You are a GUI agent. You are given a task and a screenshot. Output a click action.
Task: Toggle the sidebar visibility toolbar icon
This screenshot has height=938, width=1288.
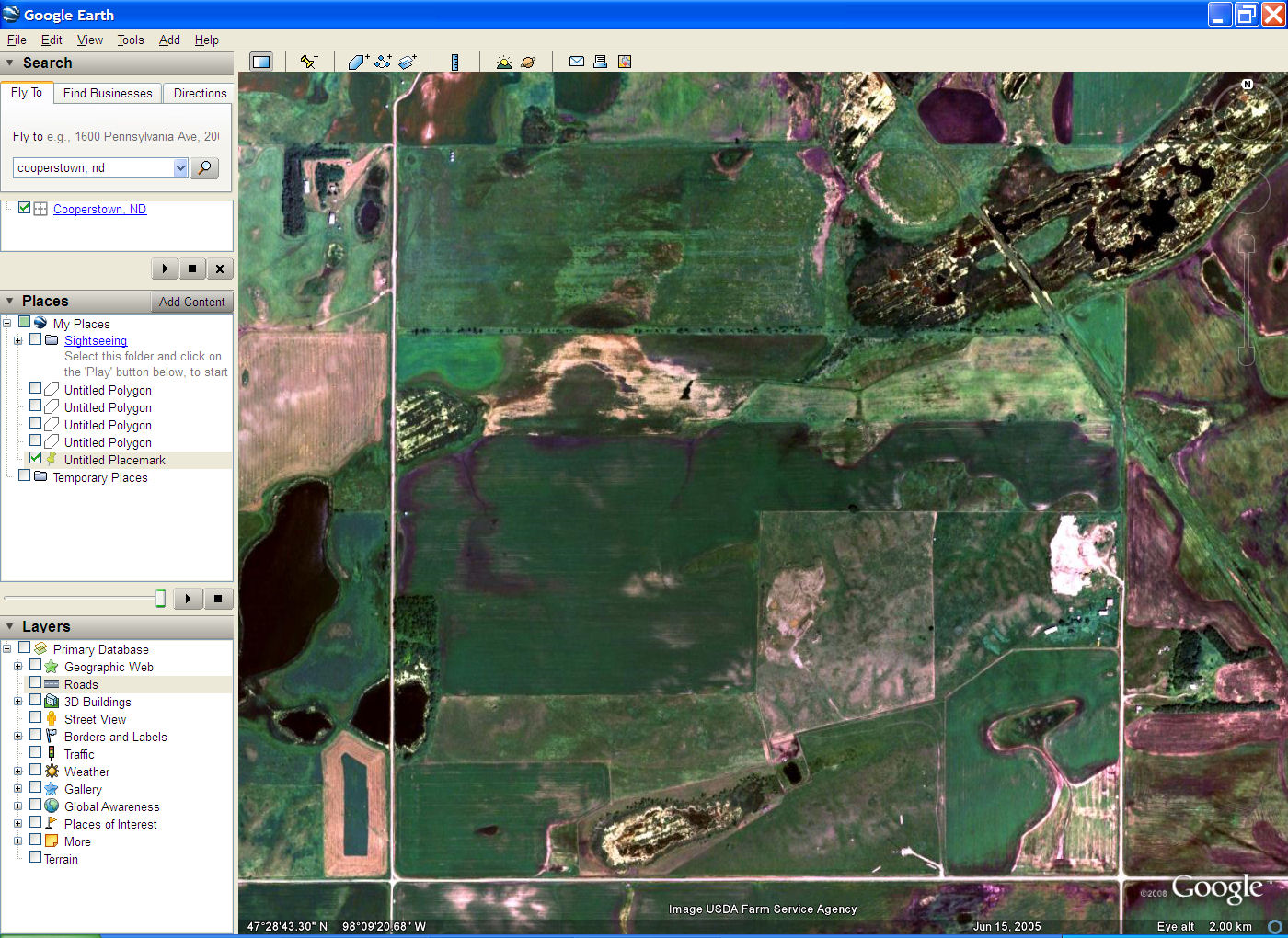click(x=261, y=62)
